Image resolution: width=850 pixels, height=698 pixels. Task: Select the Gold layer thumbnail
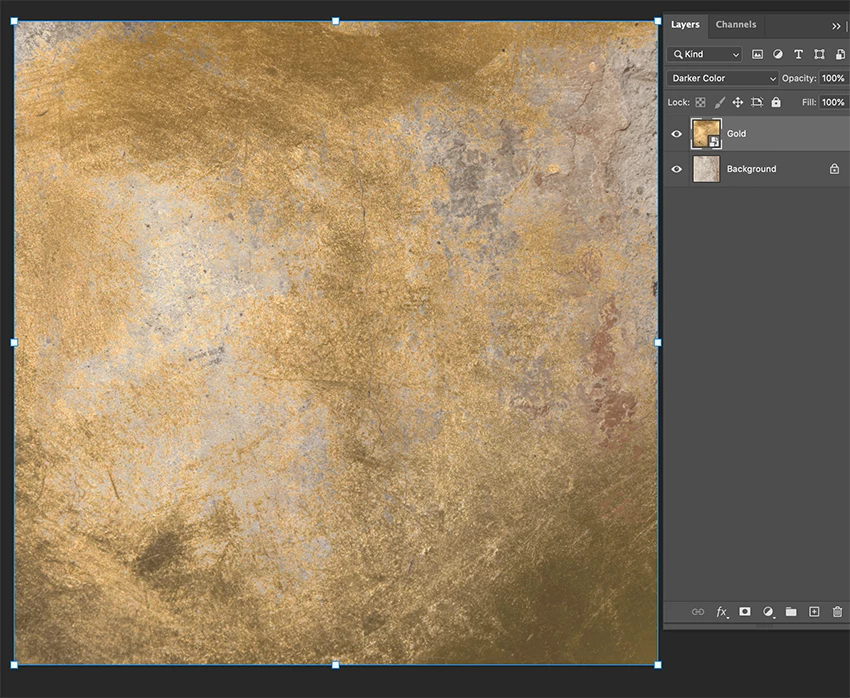706,134
